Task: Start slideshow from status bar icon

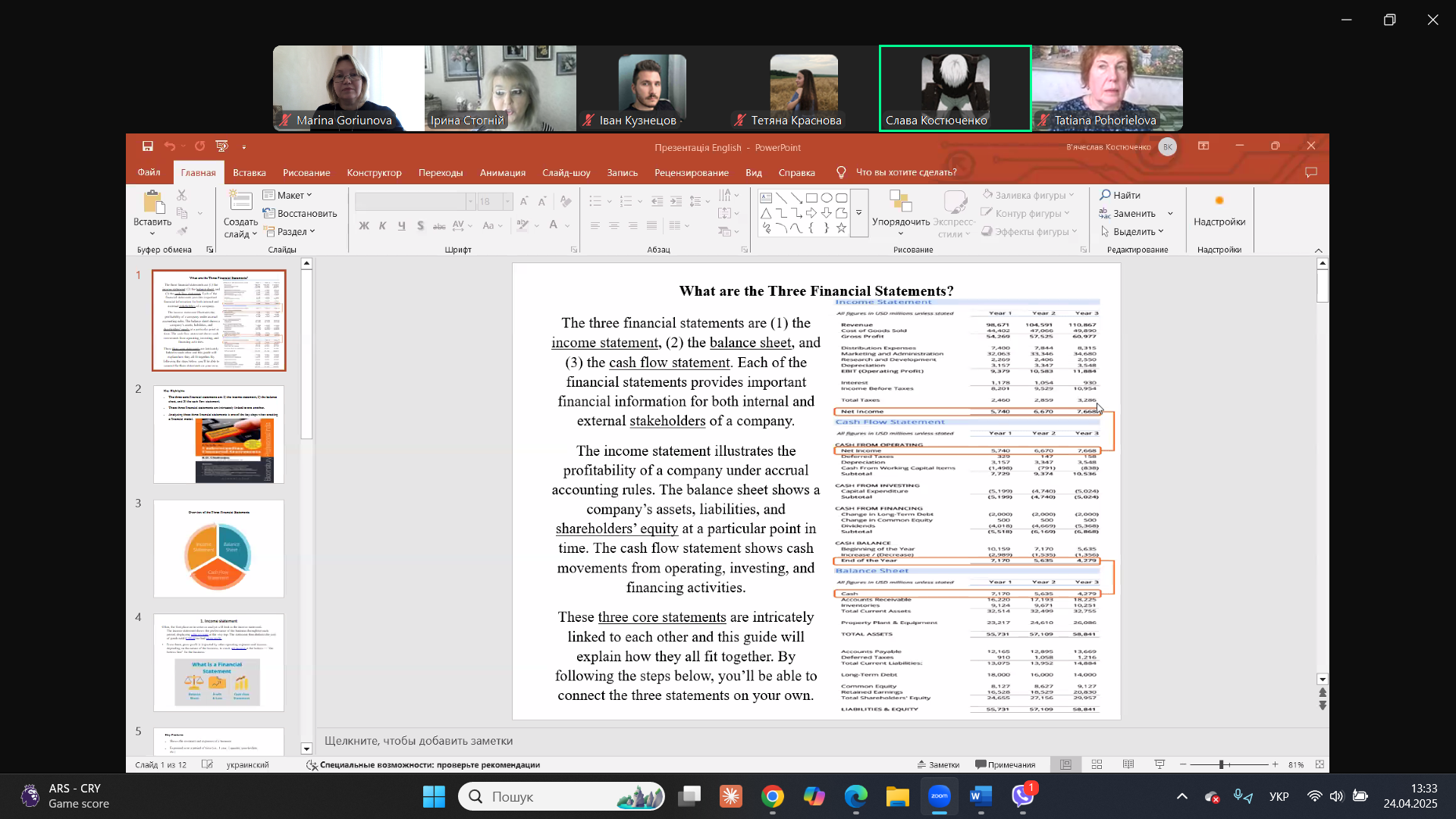Action: click(x=1159, y=764)
